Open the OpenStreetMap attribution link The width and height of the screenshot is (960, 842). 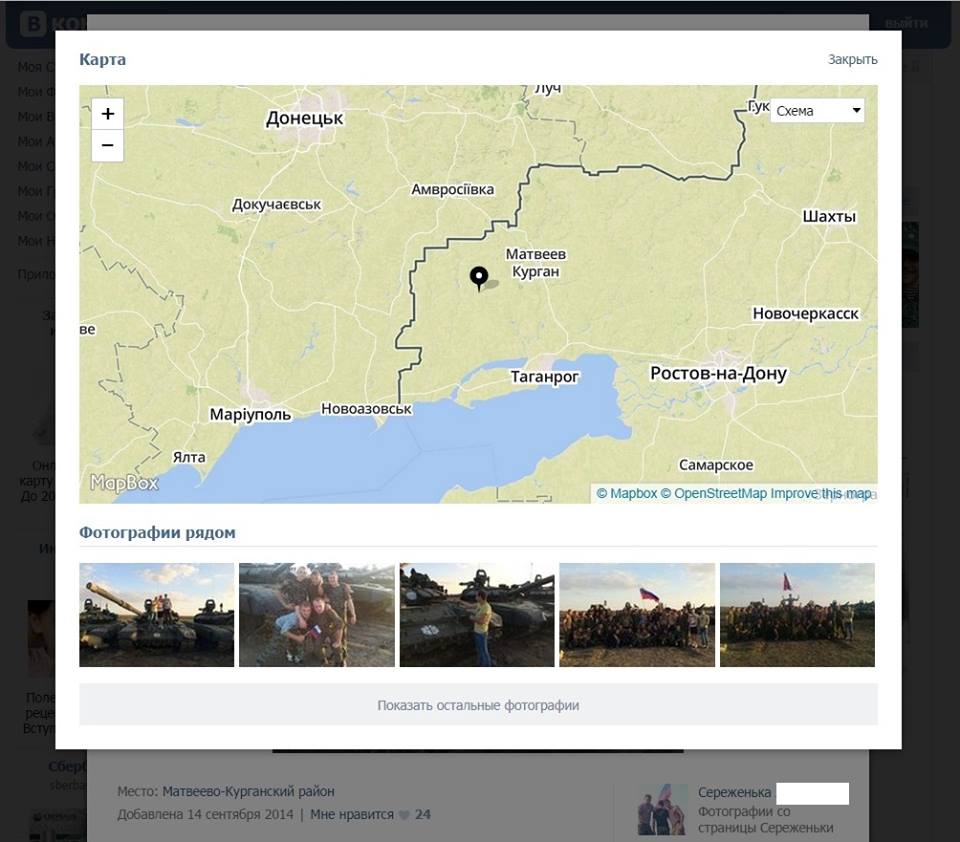(x=713, y=493)
